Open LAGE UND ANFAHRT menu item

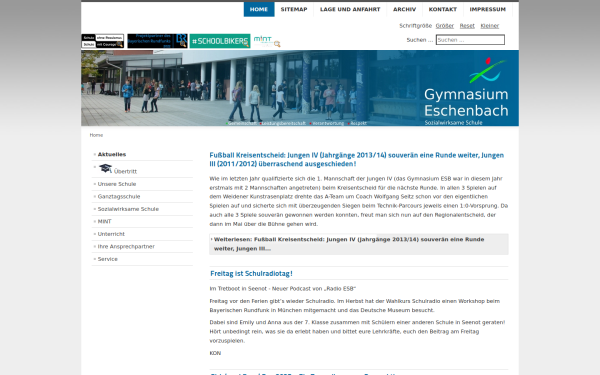coord(350,9)
